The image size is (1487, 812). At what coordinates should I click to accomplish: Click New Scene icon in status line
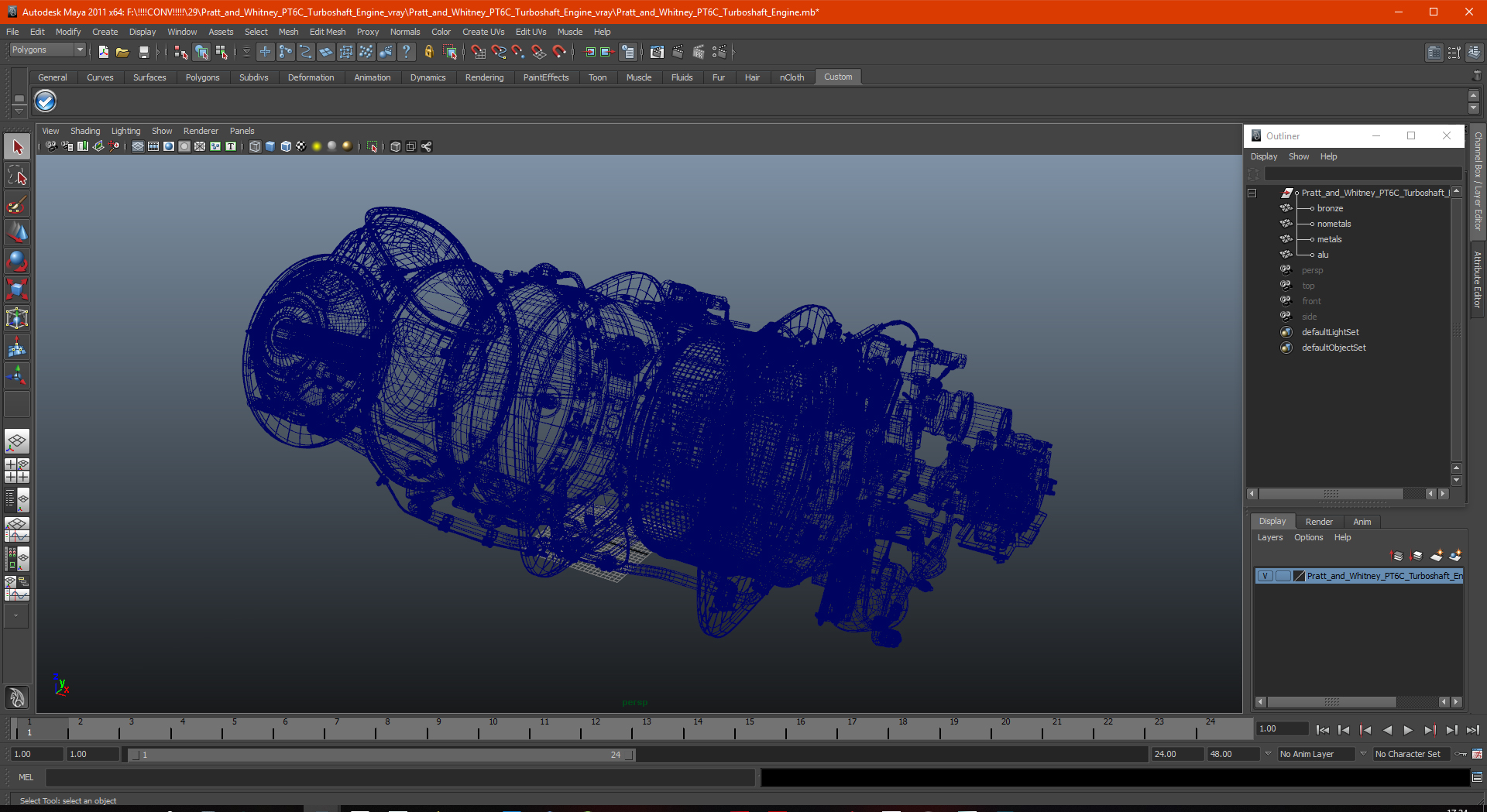coord(103,52)
